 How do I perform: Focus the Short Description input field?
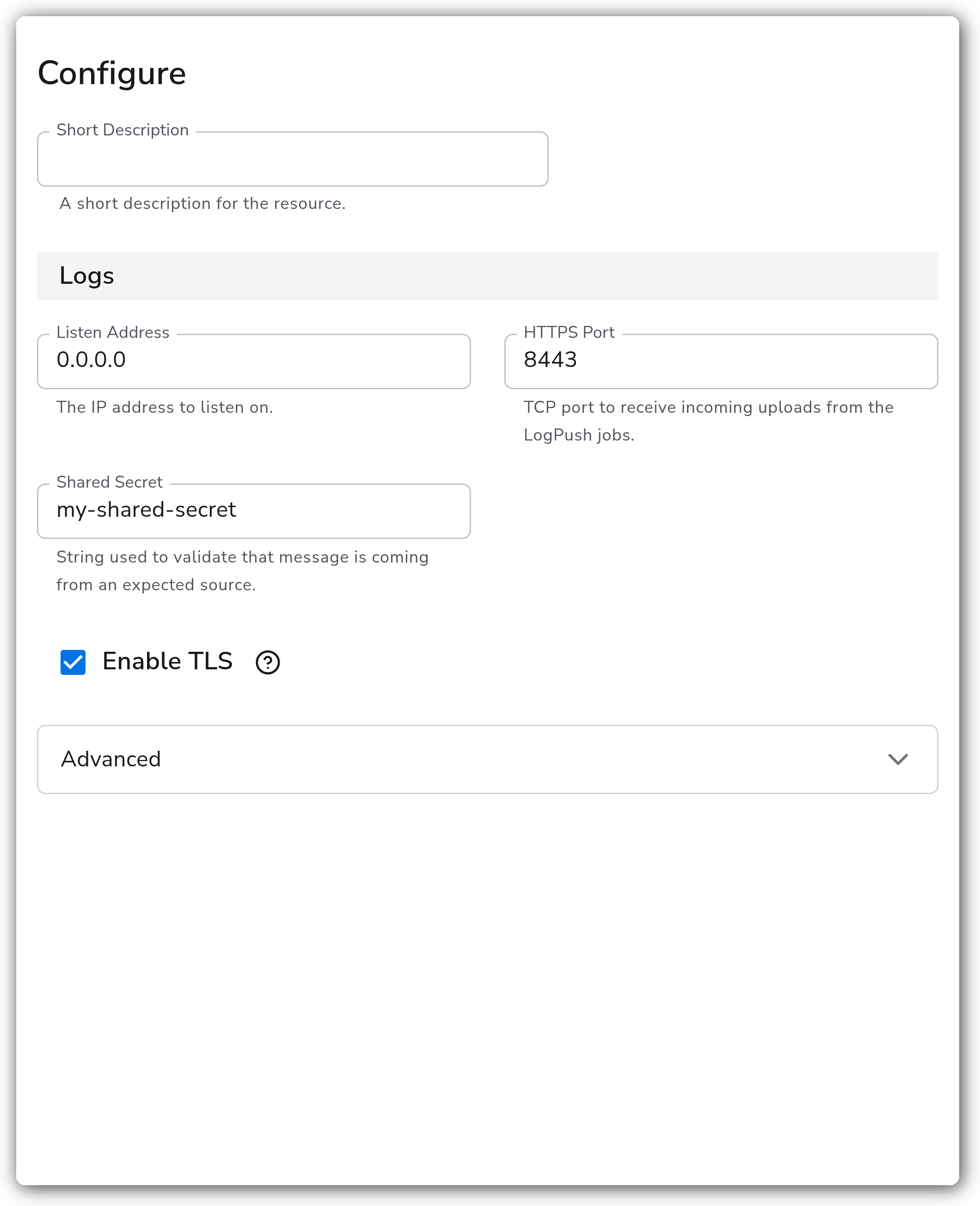coord(293,159)
